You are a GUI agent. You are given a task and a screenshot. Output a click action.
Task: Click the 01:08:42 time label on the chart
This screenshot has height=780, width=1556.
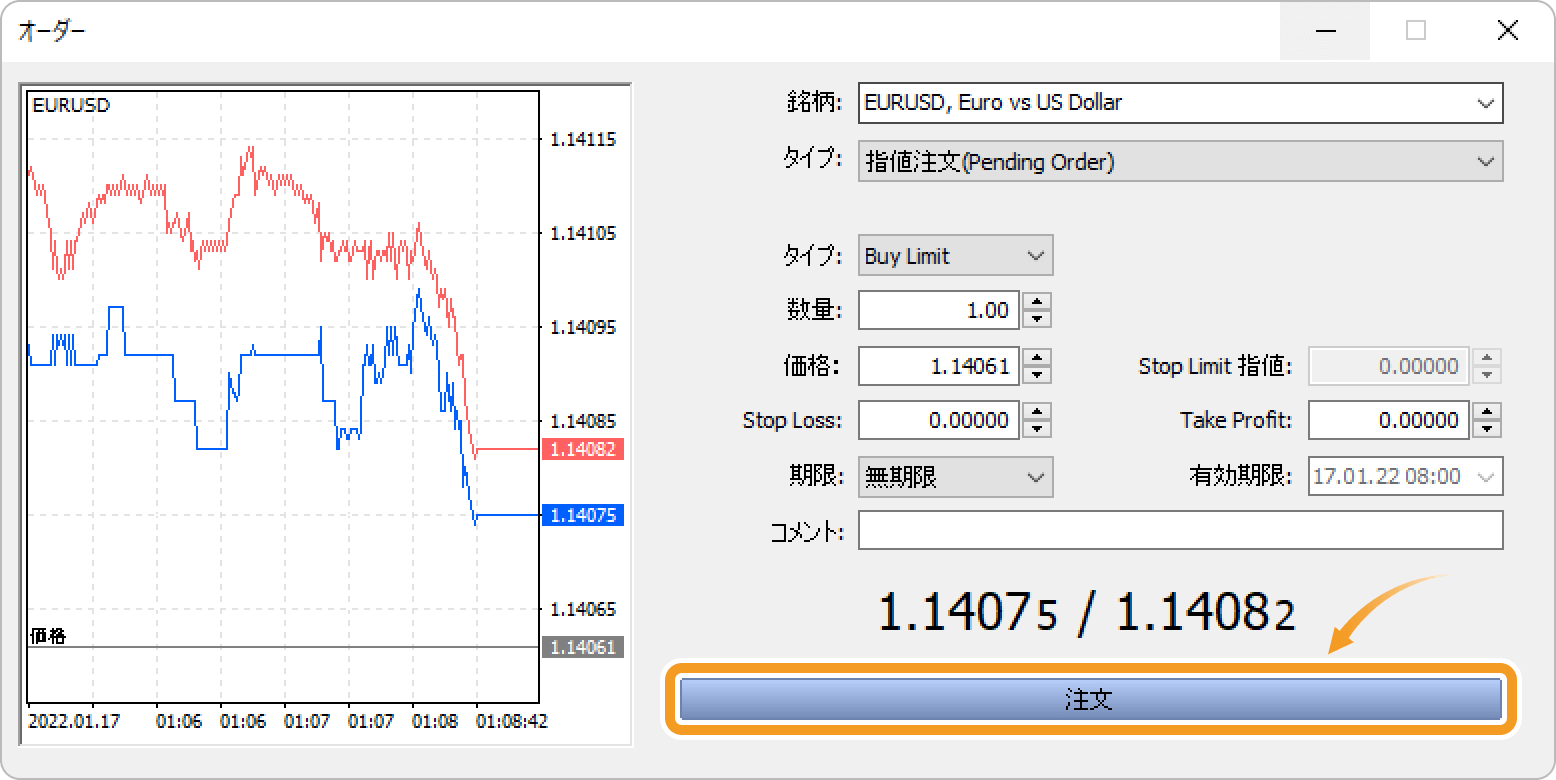(511, 720)
